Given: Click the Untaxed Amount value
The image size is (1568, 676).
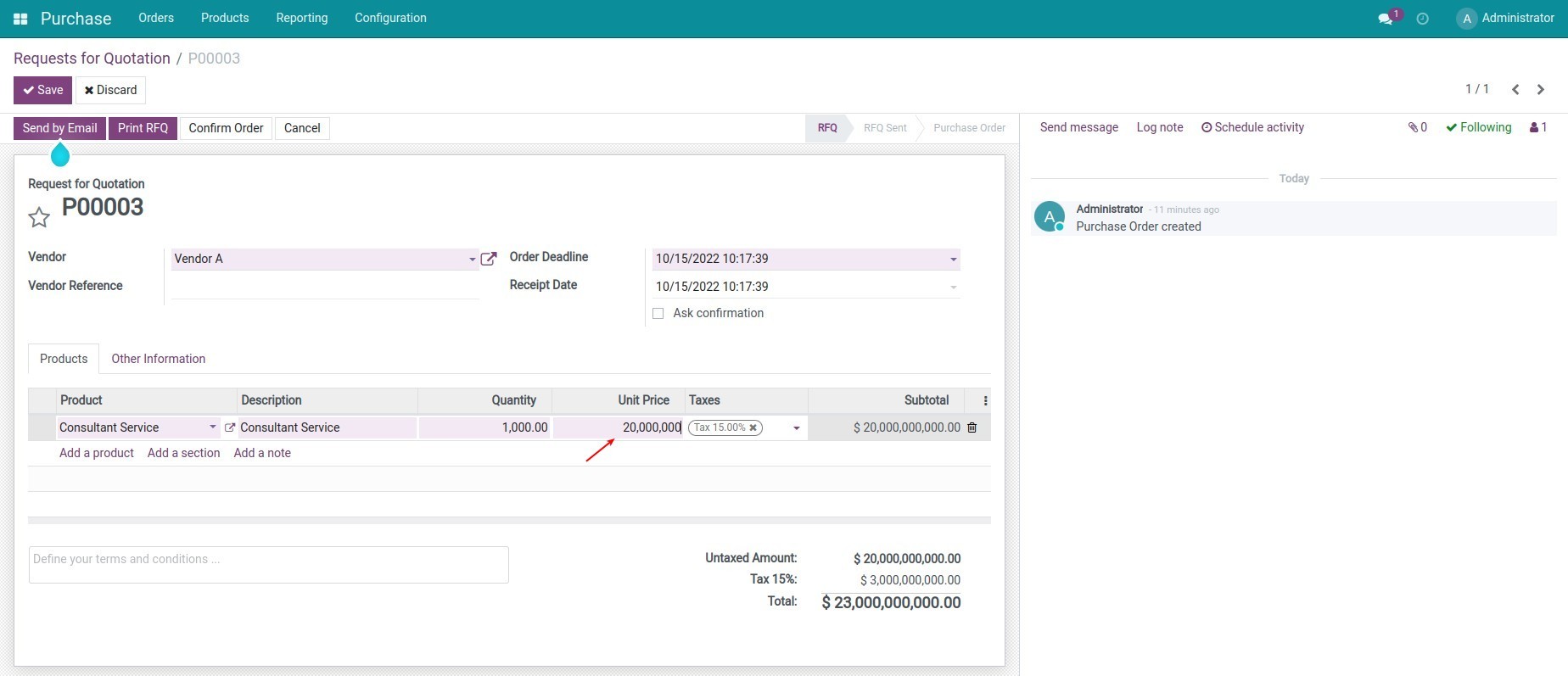Looking at the screenshot, I should (x=907, y=559).
